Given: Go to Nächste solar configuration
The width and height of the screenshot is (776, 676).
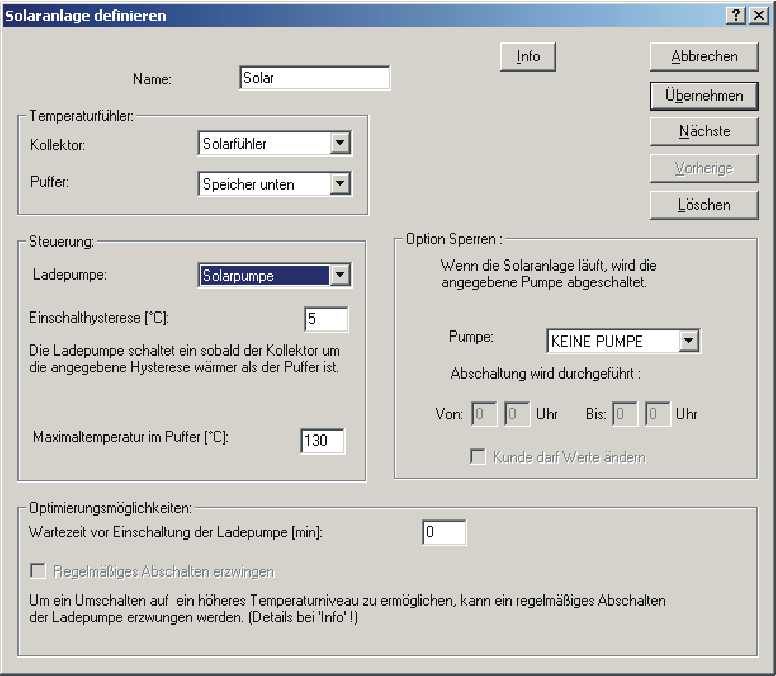Looking at the screenshot, I should click(x=704, y=131).
